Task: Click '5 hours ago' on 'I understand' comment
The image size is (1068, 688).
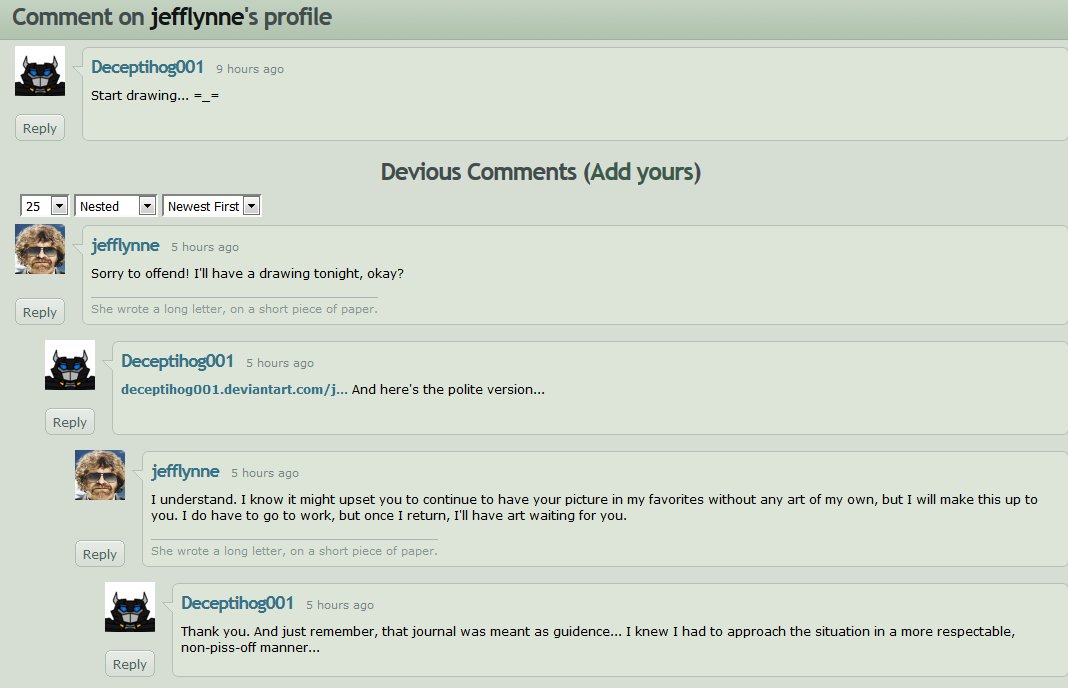Action: (265, 473)
